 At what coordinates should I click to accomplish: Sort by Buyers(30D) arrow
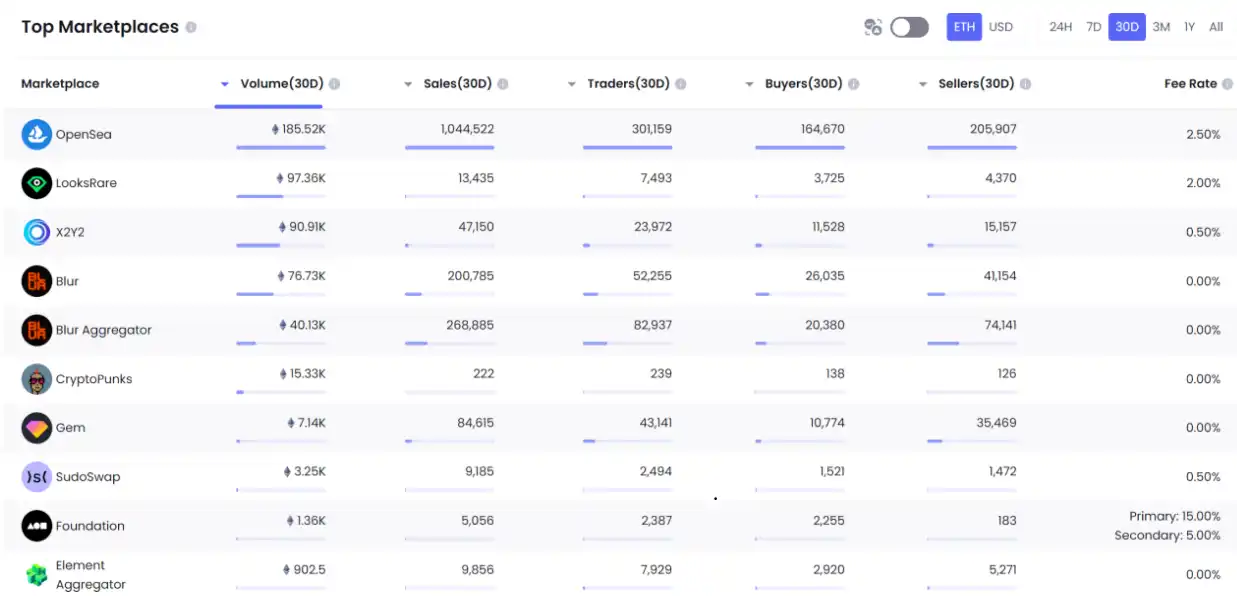coord(749,85)
